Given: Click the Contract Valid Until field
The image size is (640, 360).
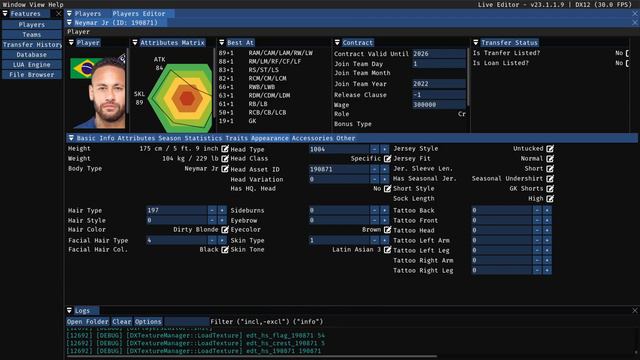Looking at the screenshot, I should 439,53.
